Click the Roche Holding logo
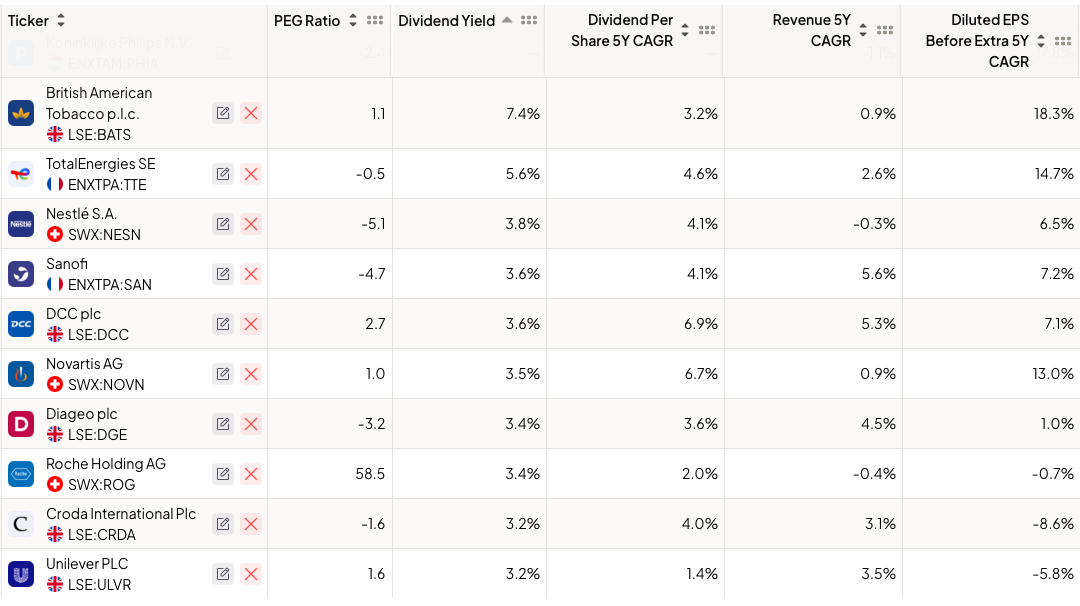This screenshot has width=1080, height=606. pos(21,473)
